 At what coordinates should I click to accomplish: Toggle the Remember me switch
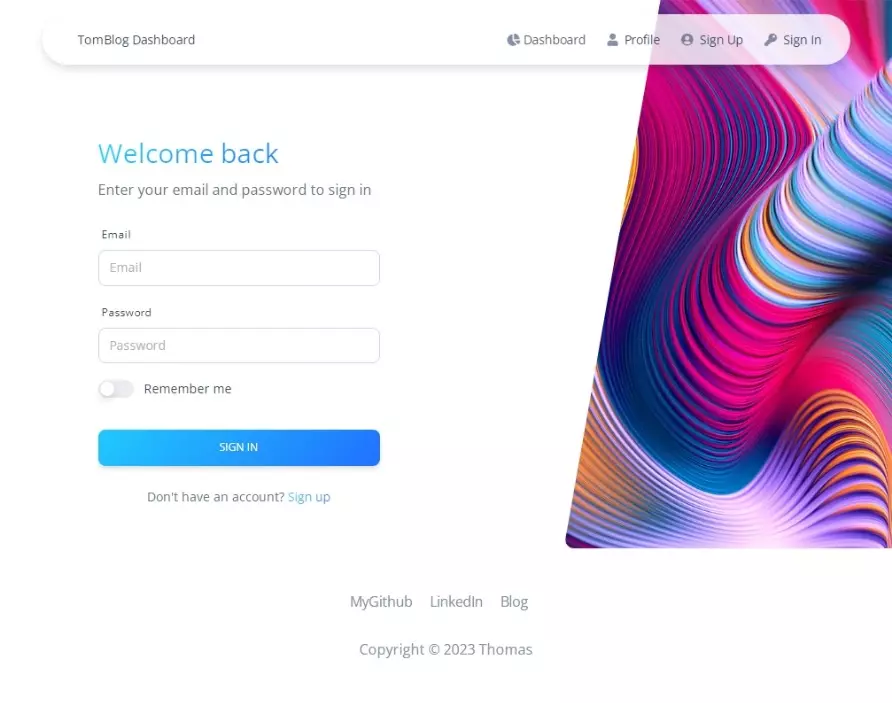[x=116, y=389]
